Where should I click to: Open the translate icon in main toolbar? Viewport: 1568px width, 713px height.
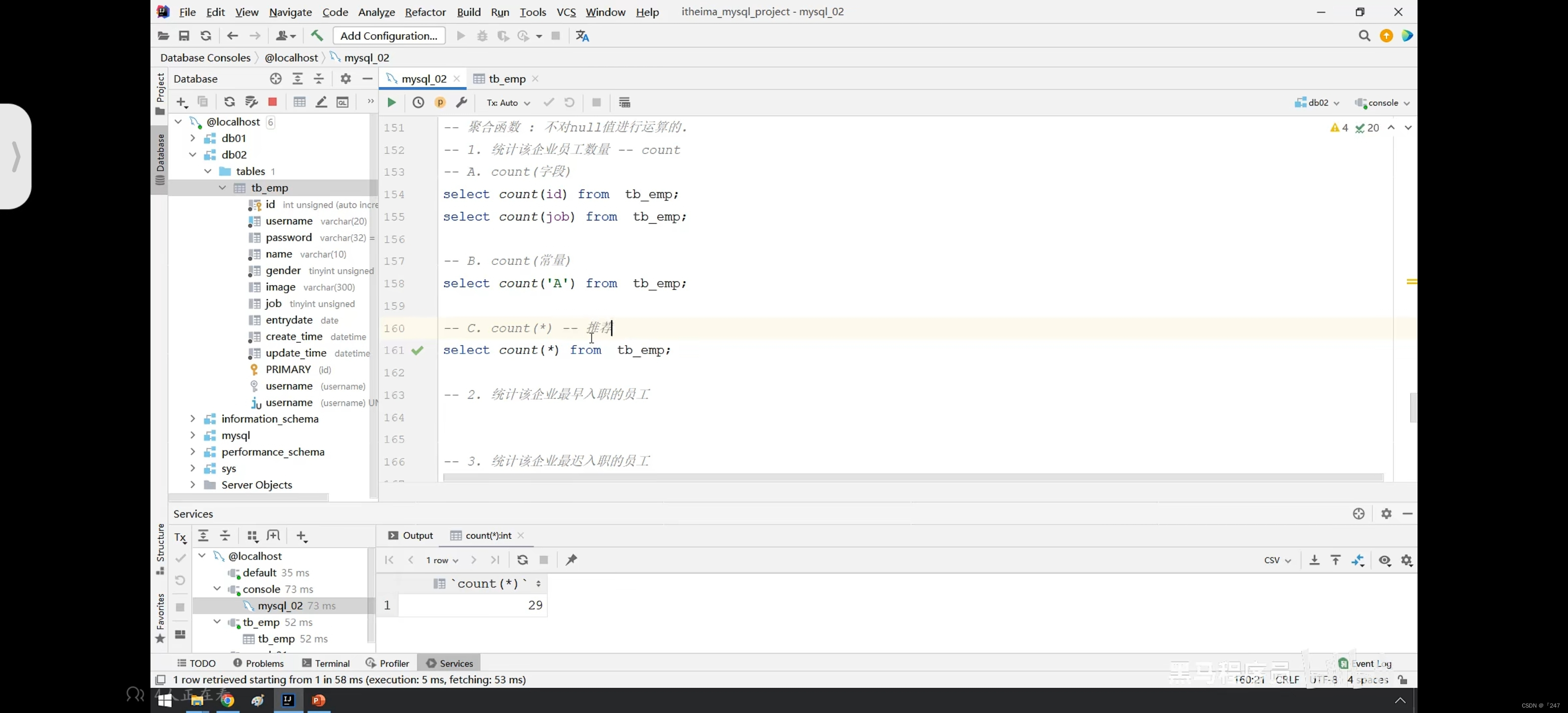(583, 36)
